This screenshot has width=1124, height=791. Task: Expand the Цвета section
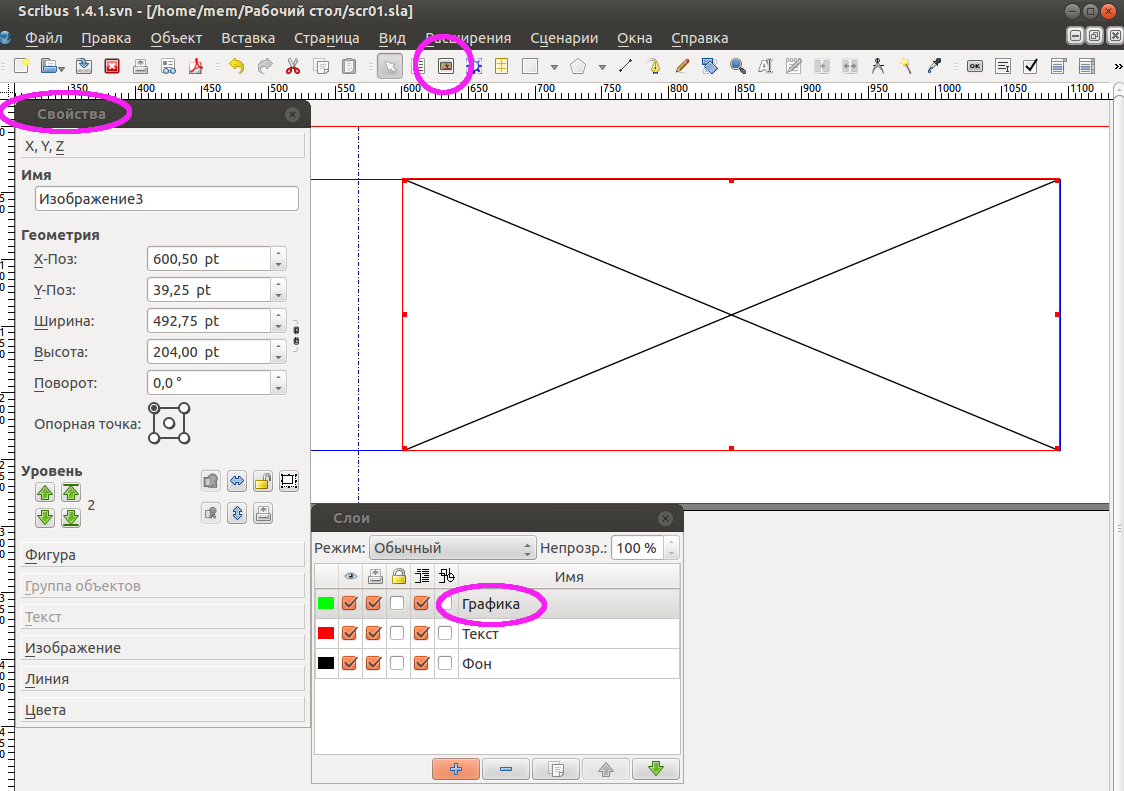tap(163, 710)
